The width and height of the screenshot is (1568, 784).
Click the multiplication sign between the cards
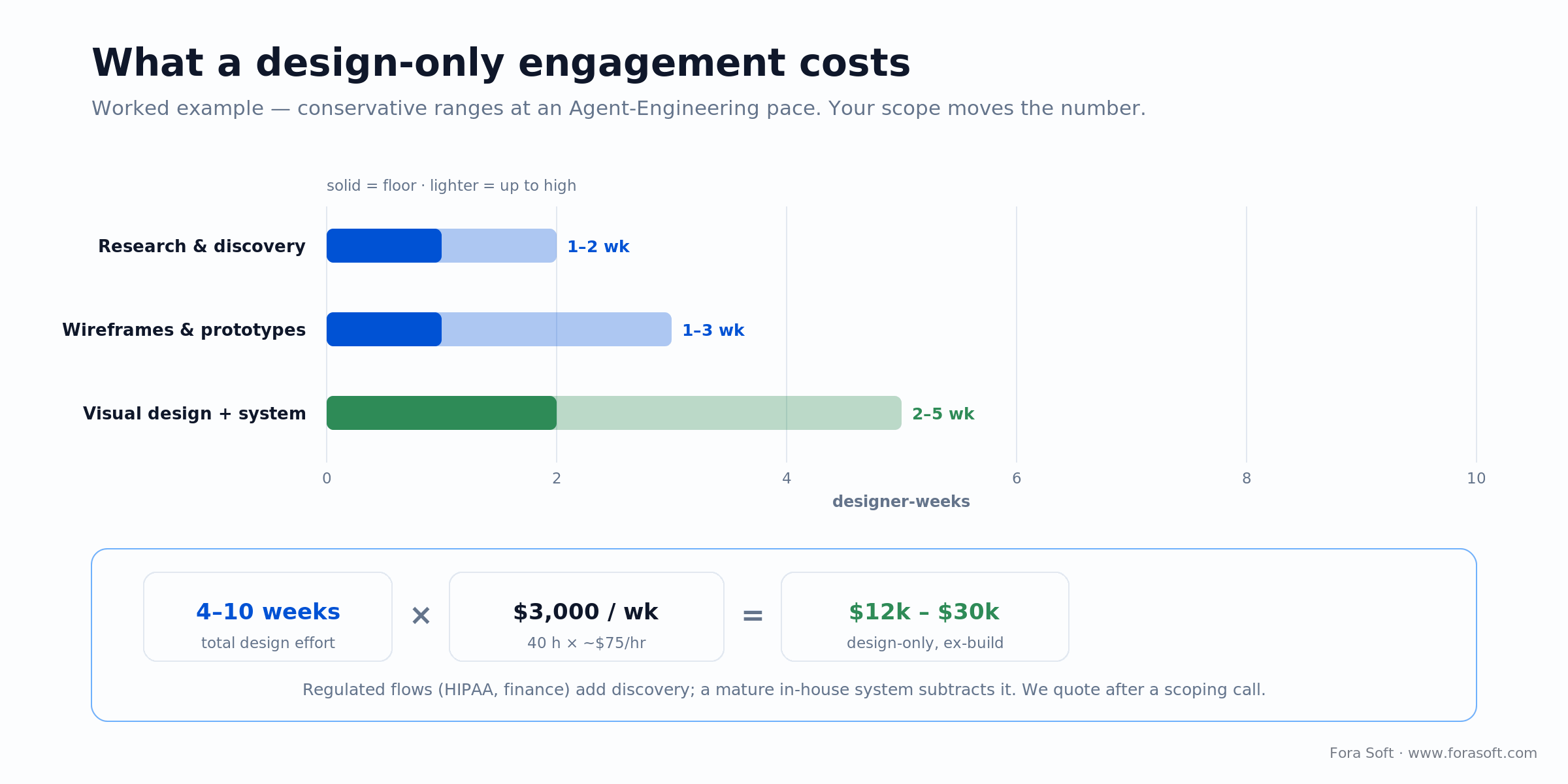(x=421, y=615)
